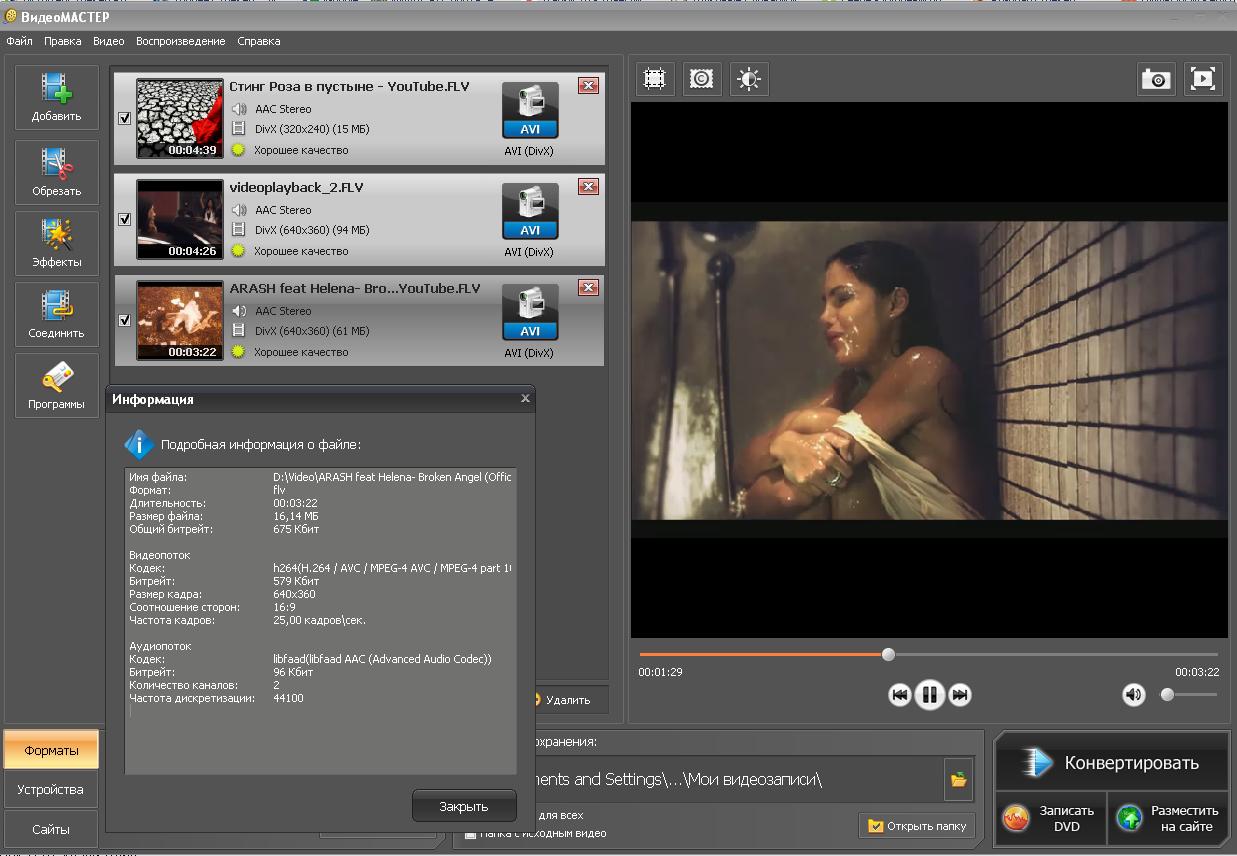
Task: Uncheck the videoplayback_2.FLV checkbox
Action: 125,219
